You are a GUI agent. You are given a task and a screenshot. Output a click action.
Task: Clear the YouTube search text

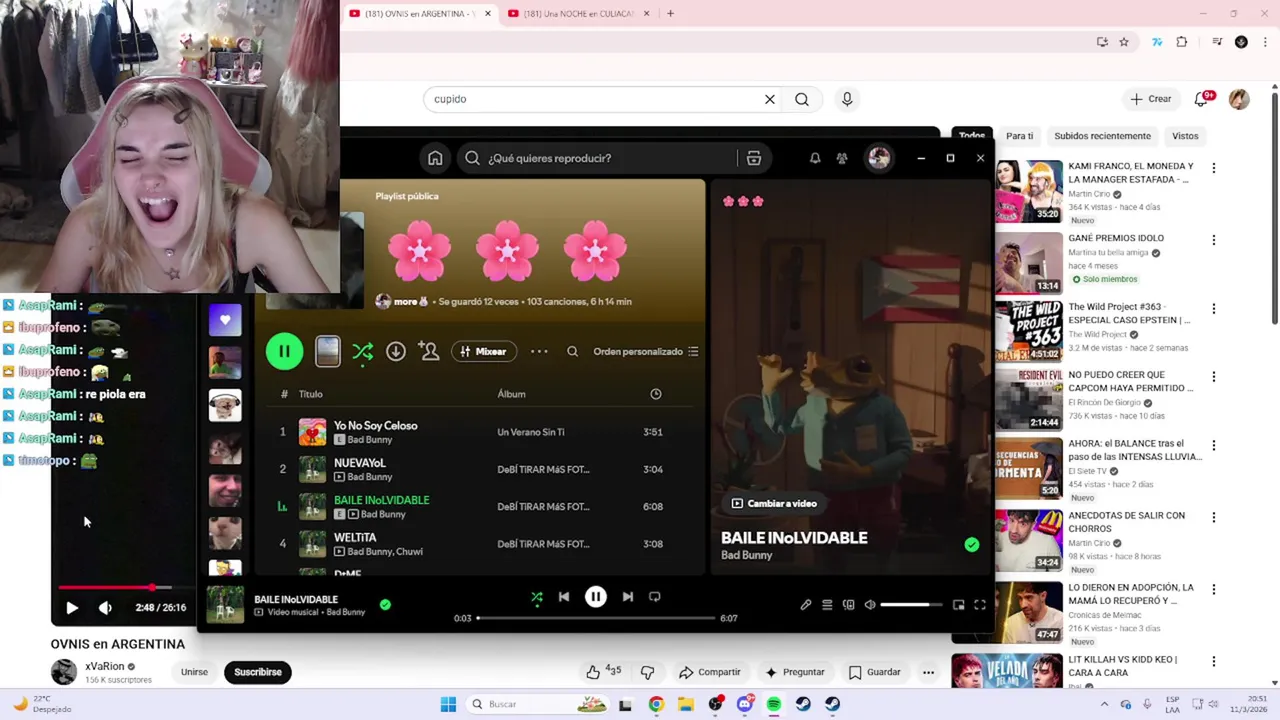pos(770,99)
